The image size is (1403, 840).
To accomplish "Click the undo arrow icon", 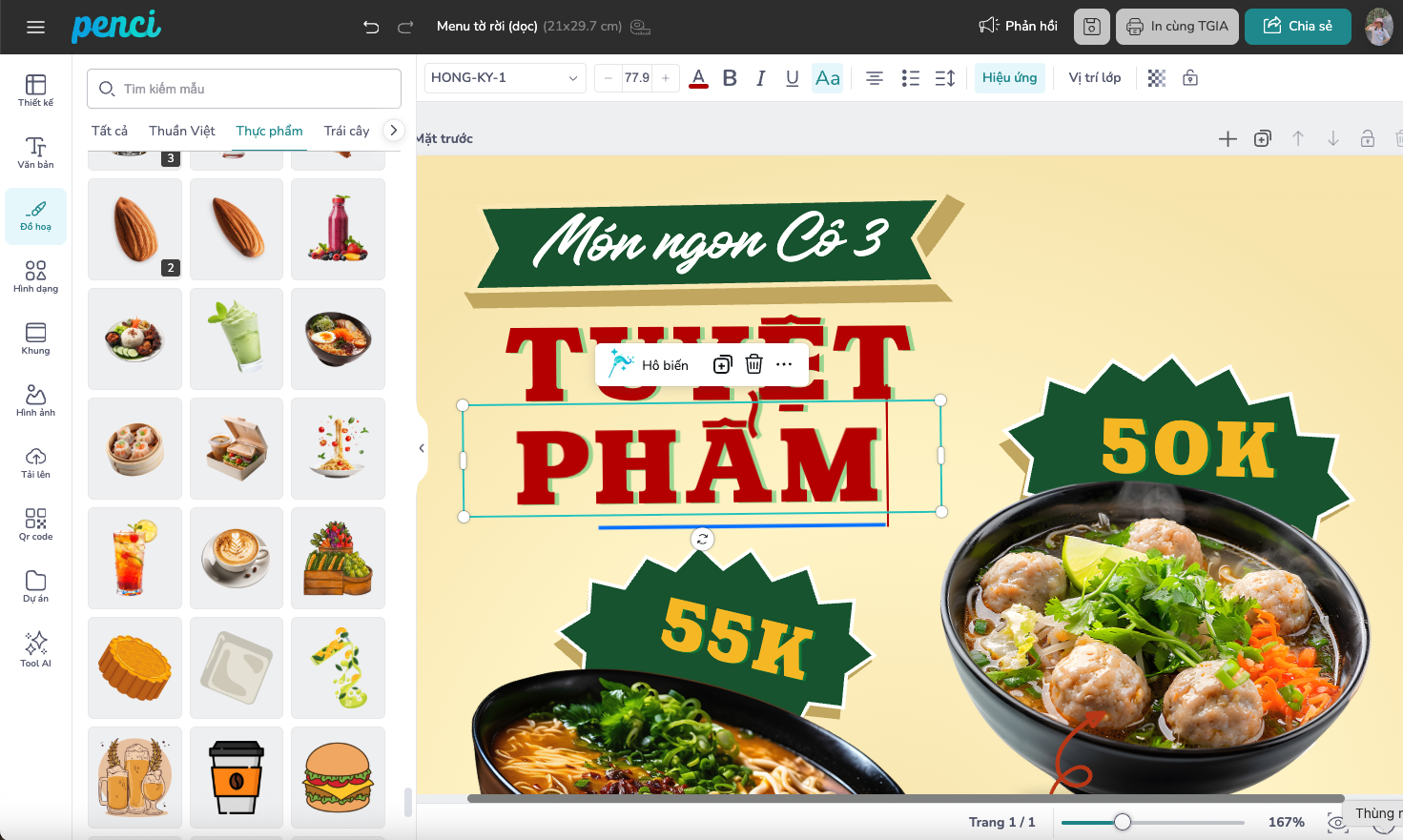I will pyautogui.click(x=371, y=27).
